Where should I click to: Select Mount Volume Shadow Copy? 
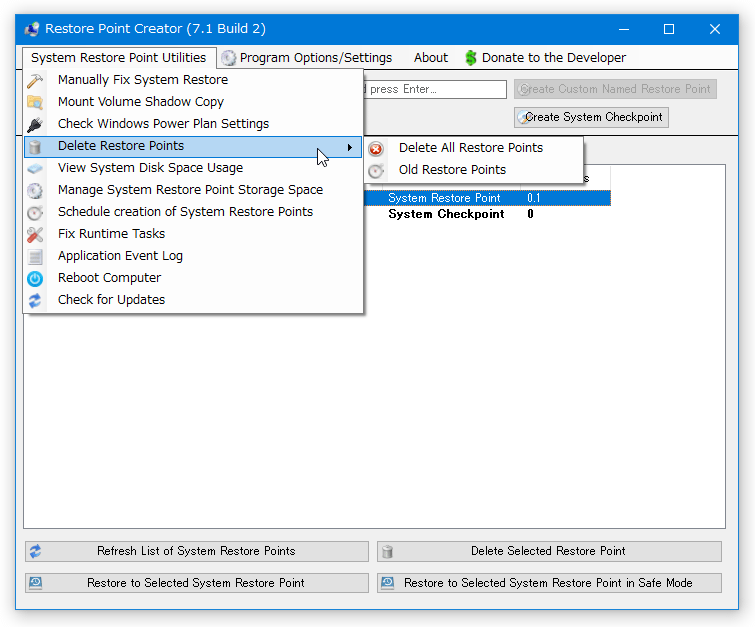pos(193,102)
